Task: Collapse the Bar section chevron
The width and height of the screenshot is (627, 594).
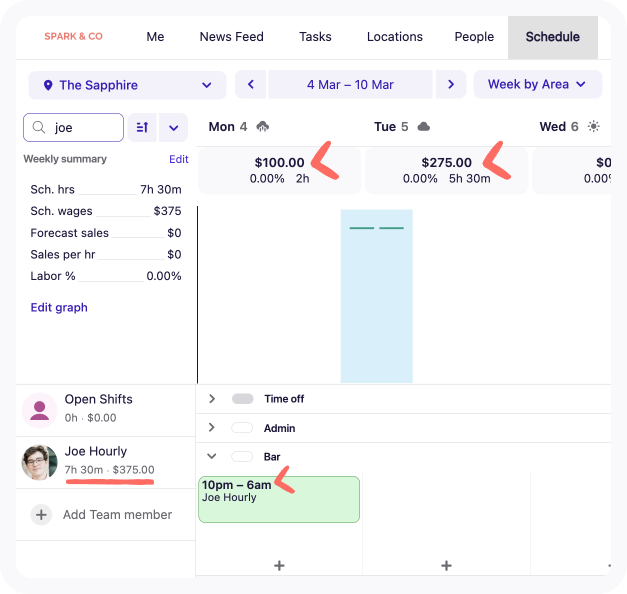Action: tap(212, 457)
